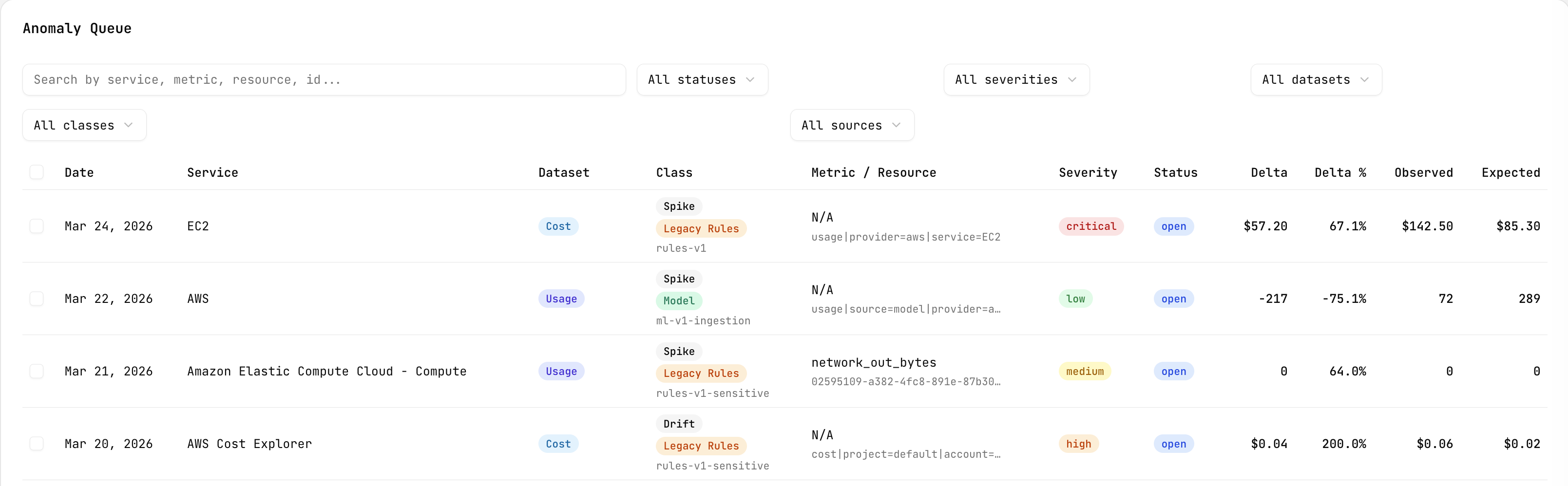This screenshot has width=1568, height=486.
Task: Click the Cost dataset badge for EC2
Action: coord(557,226)
